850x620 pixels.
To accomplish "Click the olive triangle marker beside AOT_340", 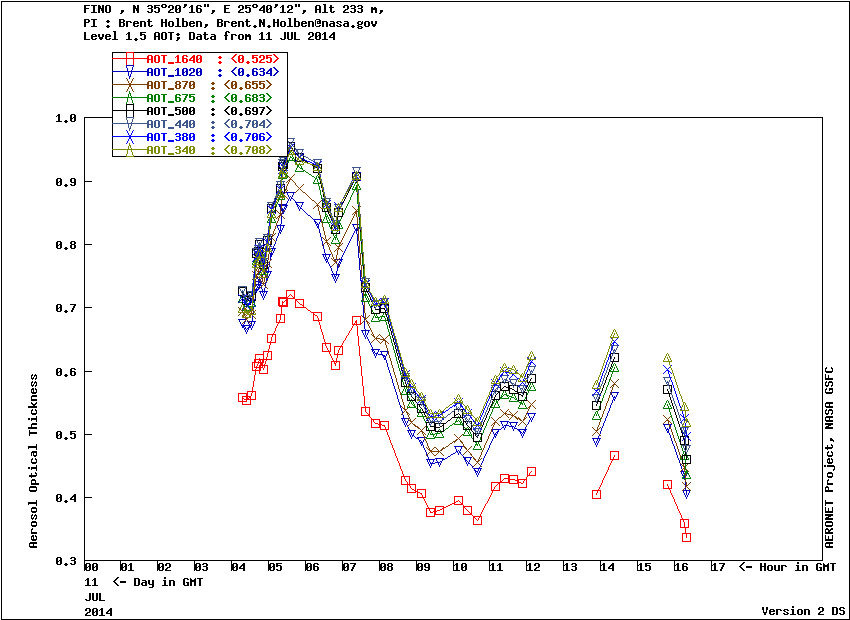I will [128, 150].
